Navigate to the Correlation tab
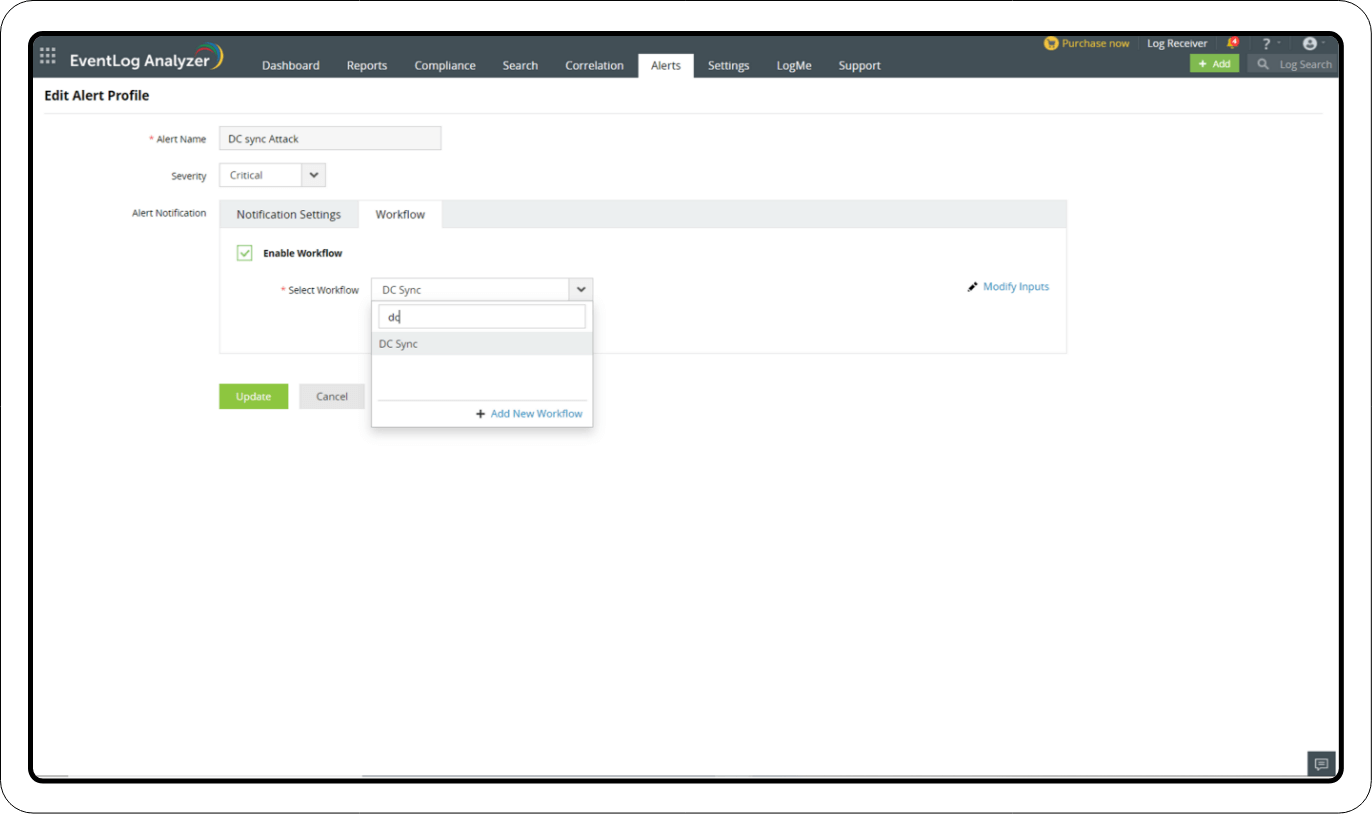Screen dimensions: 1372x814 594,66
